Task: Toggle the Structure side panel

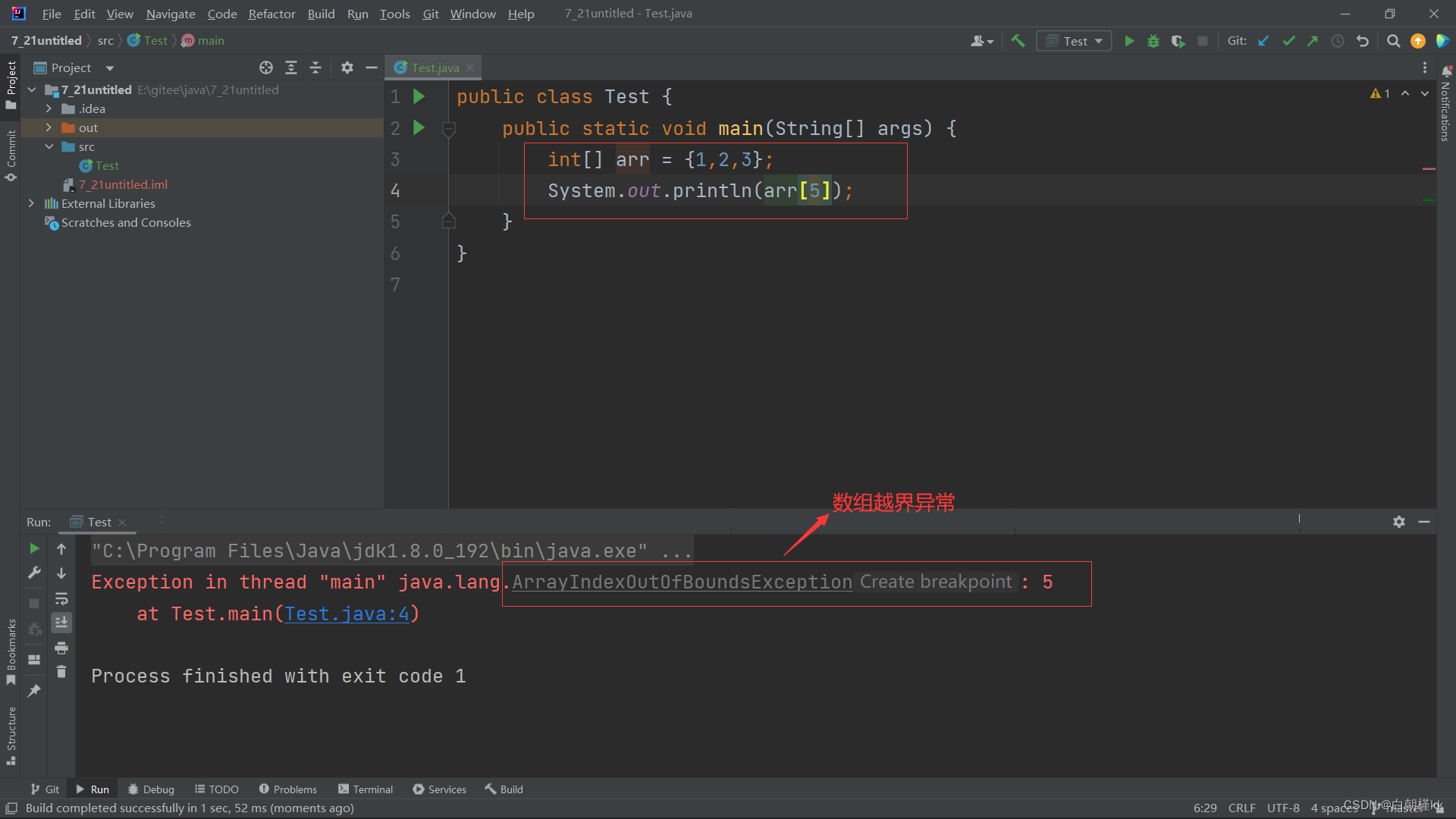Action: (11, 736)
